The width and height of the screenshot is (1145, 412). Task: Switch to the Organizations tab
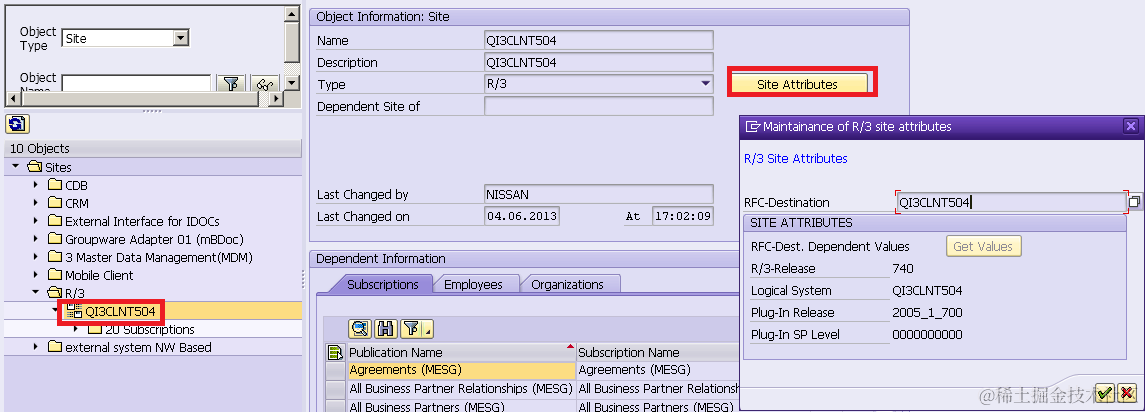tap(567, 284)
